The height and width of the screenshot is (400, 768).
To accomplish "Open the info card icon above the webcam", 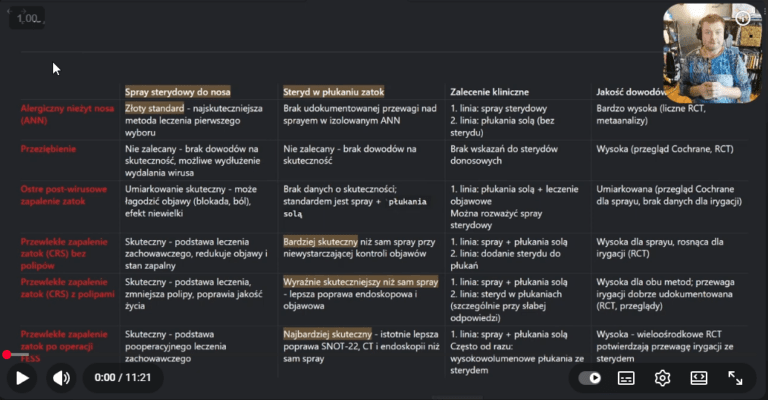I will coord(743,18).
